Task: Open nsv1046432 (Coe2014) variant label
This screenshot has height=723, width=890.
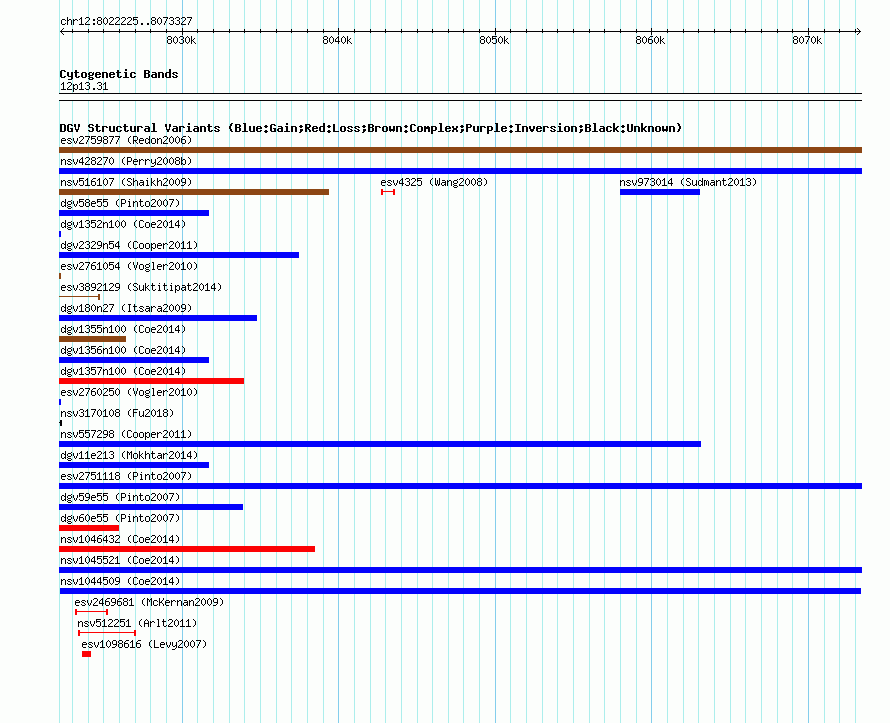Action: (120, 539)
